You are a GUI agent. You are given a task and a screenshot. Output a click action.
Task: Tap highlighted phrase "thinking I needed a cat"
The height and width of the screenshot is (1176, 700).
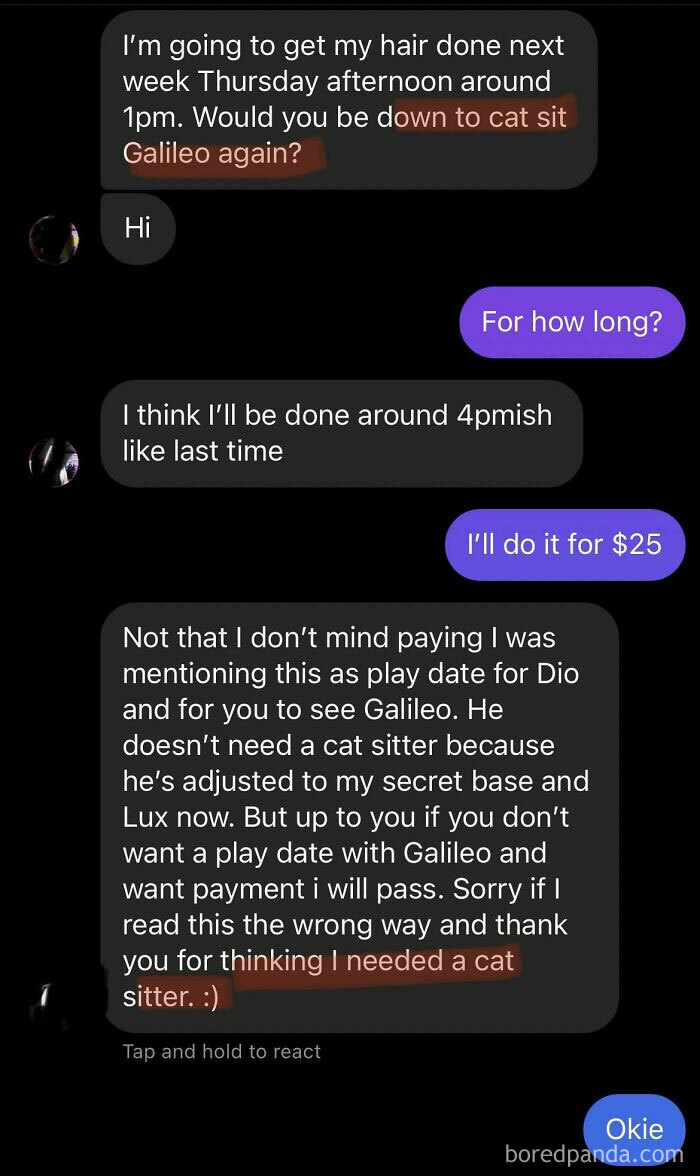tap(376, 961)
